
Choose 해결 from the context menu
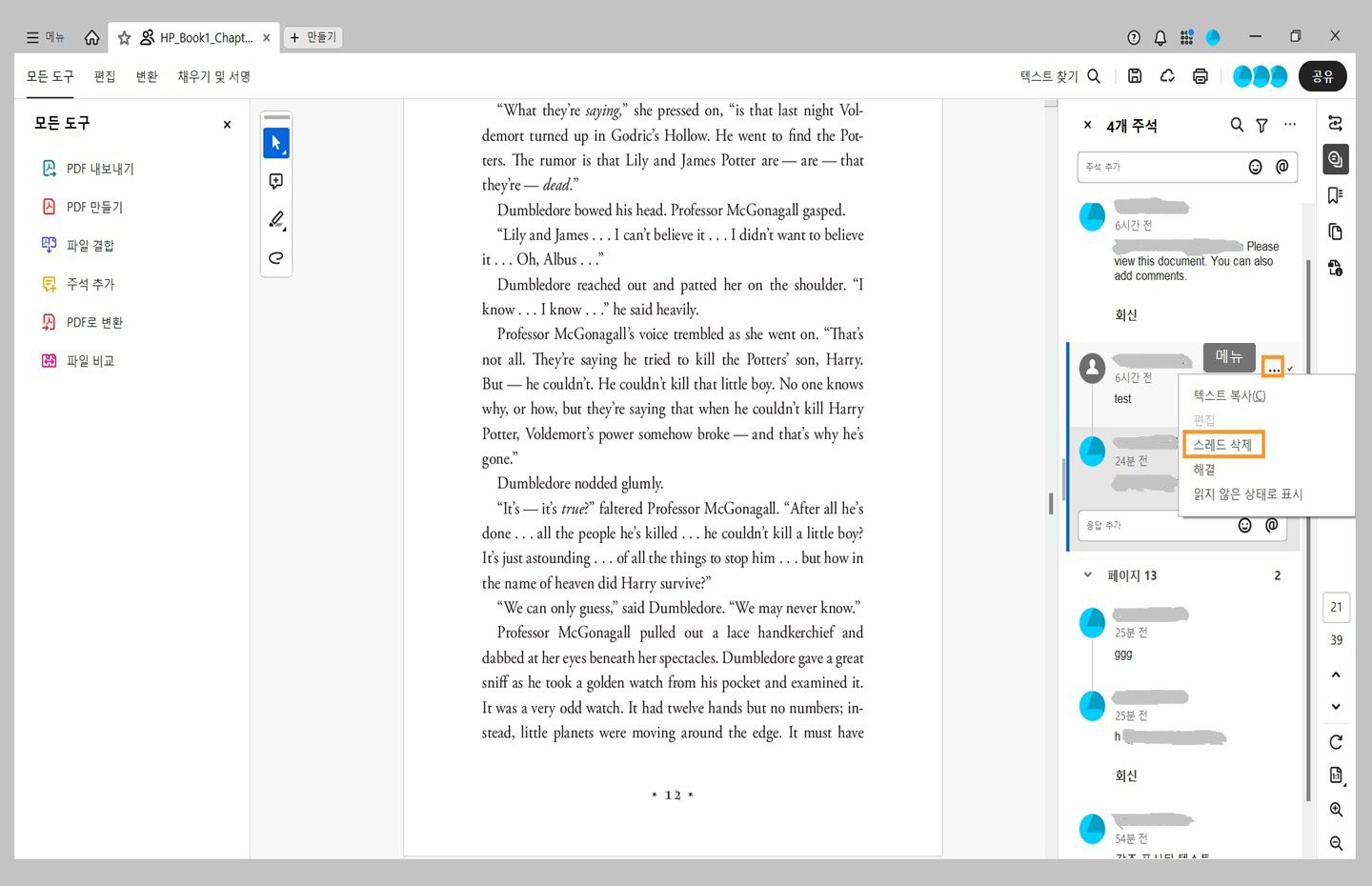point(1204,470)
